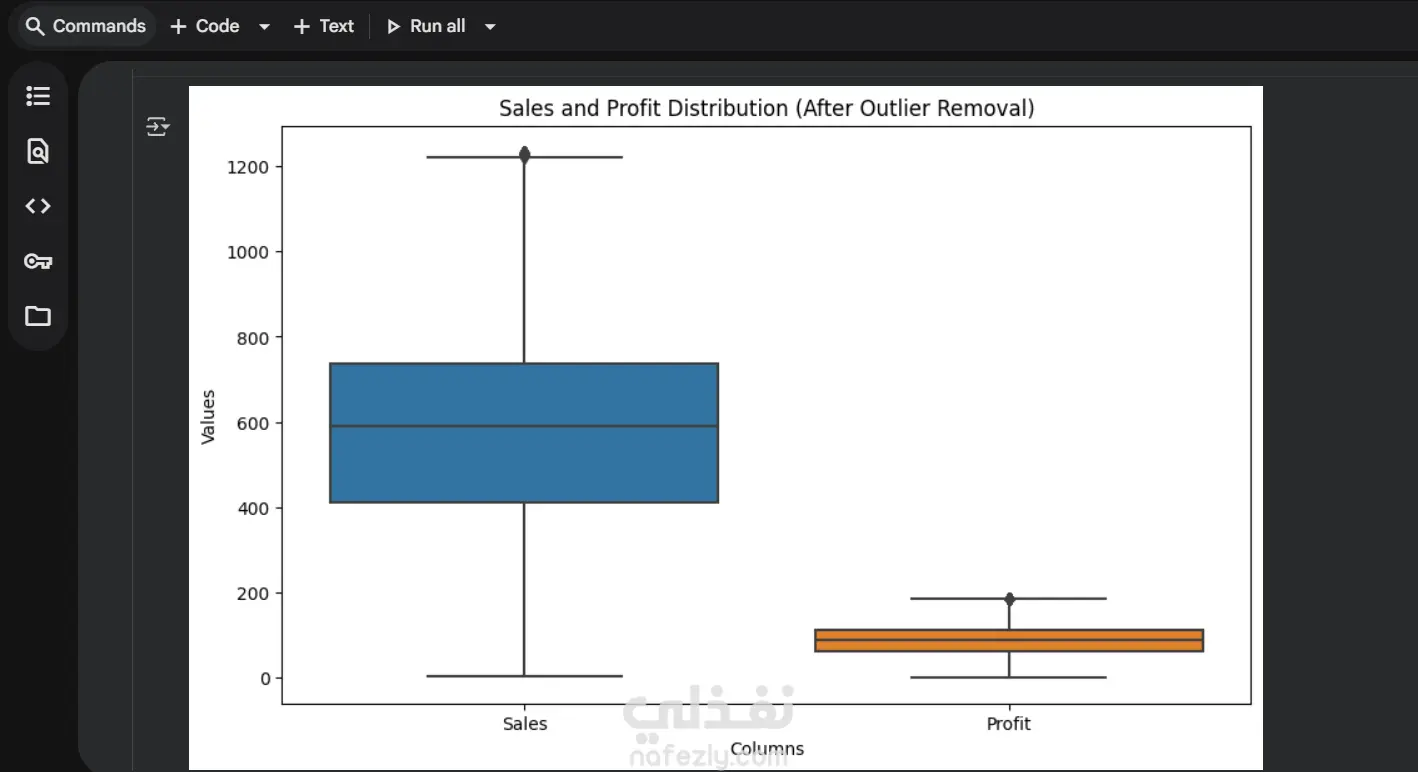Add a new Code cell
Image resolution: width=1418 pixels, height=772 pixels.
[205, 26]
